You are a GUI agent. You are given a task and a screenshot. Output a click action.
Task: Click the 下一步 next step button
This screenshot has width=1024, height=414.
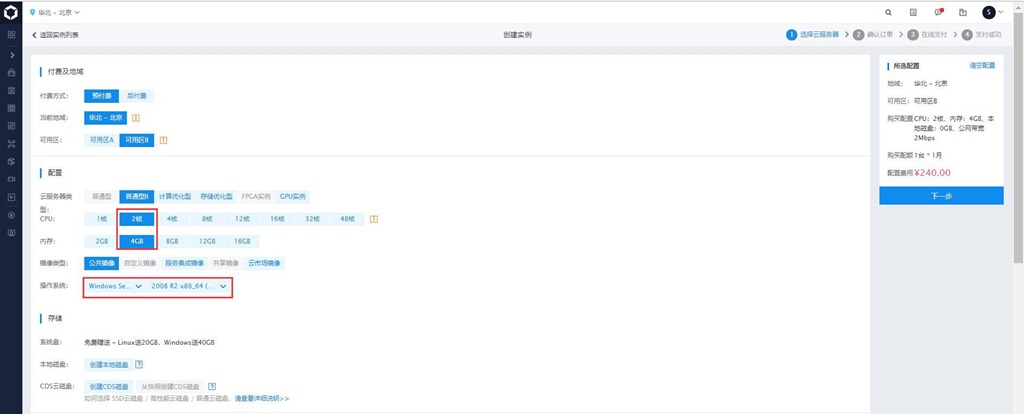[x=941, y=196]
